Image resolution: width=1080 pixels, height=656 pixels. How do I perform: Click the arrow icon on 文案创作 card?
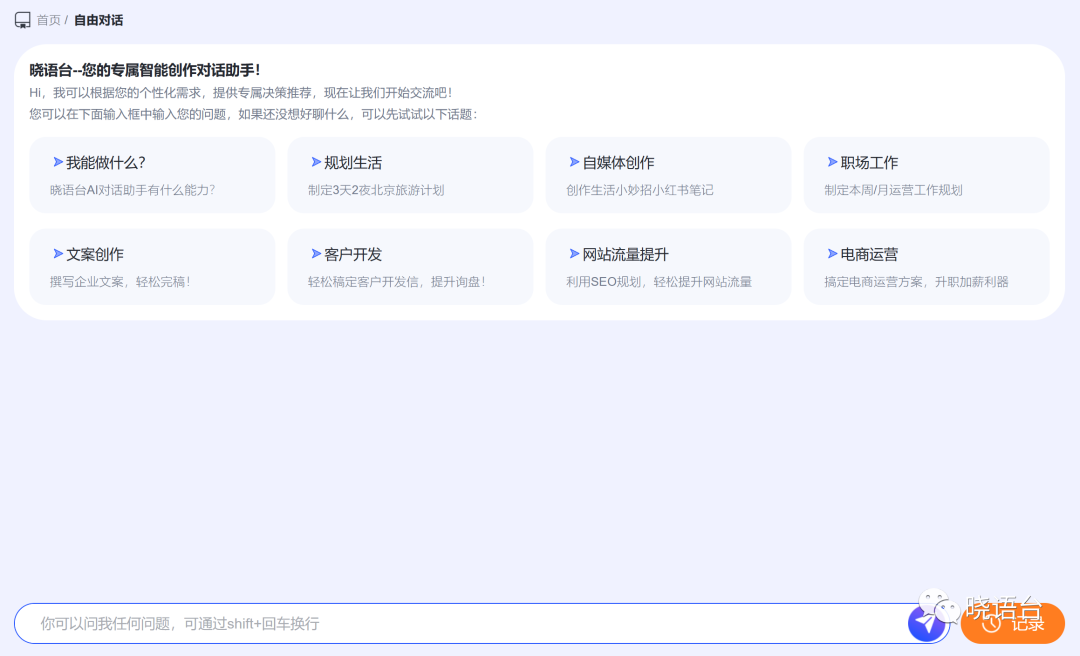pos(58,253)
